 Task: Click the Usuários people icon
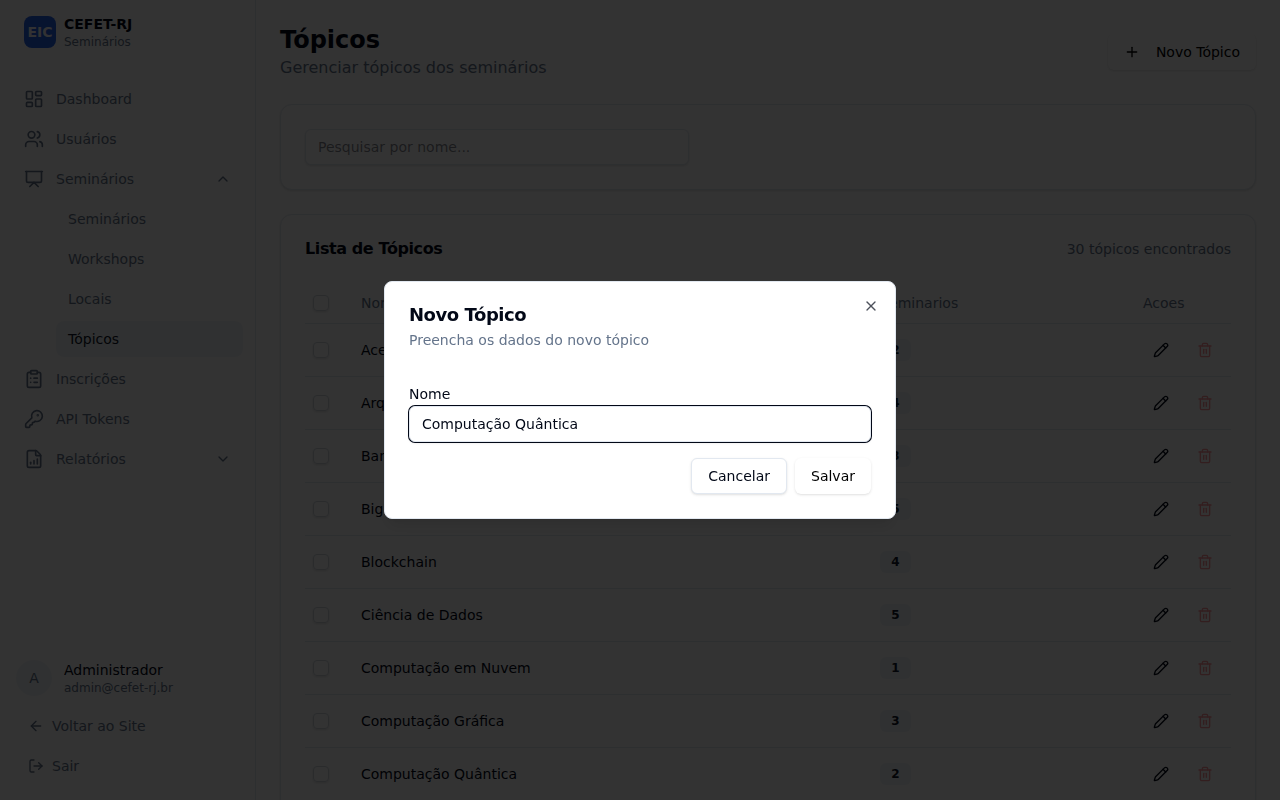34,139
